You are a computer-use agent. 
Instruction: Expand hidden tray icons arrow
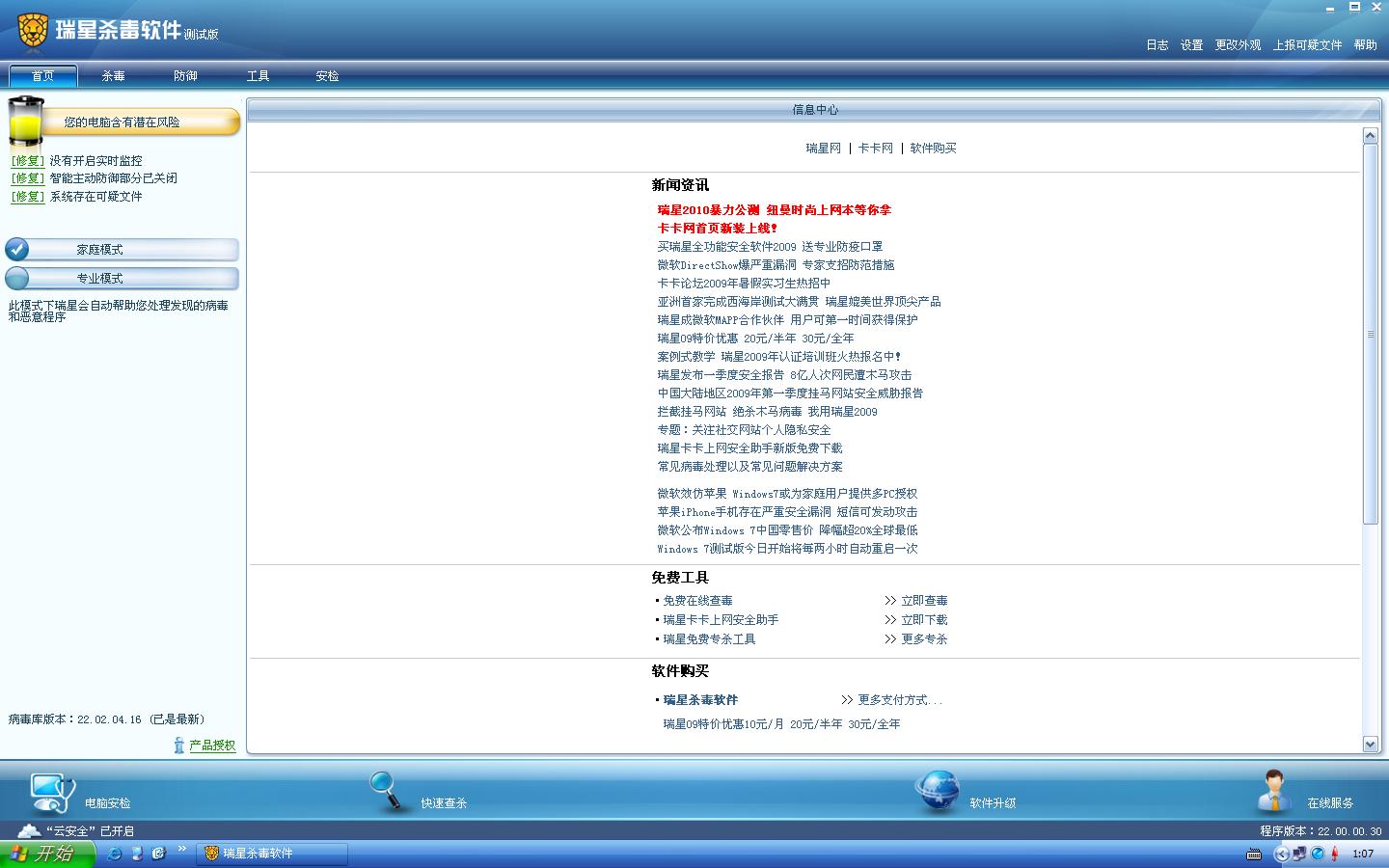click(1282, 854)
